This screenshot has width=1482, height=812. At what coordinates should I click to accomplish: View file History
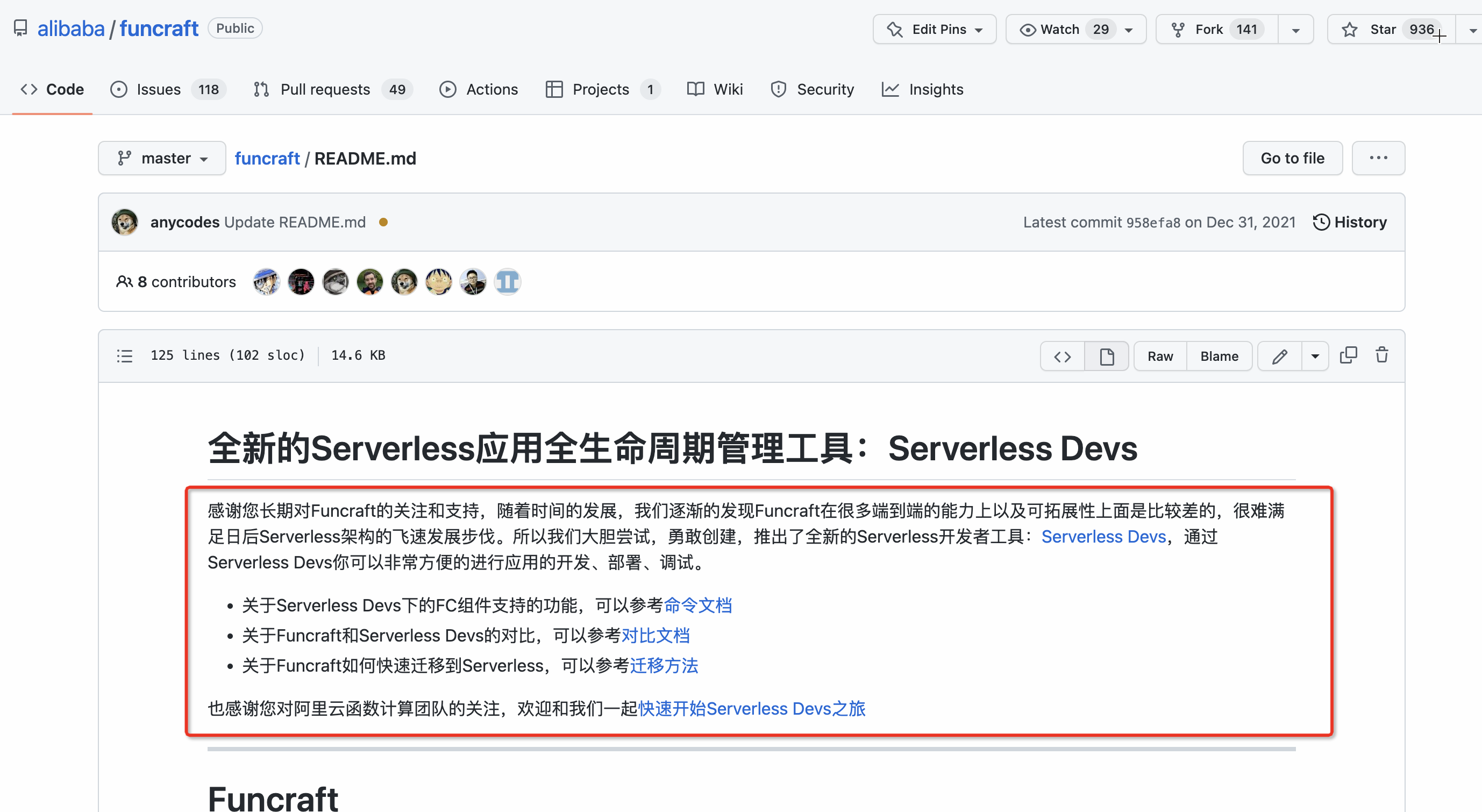(1350, 222)
